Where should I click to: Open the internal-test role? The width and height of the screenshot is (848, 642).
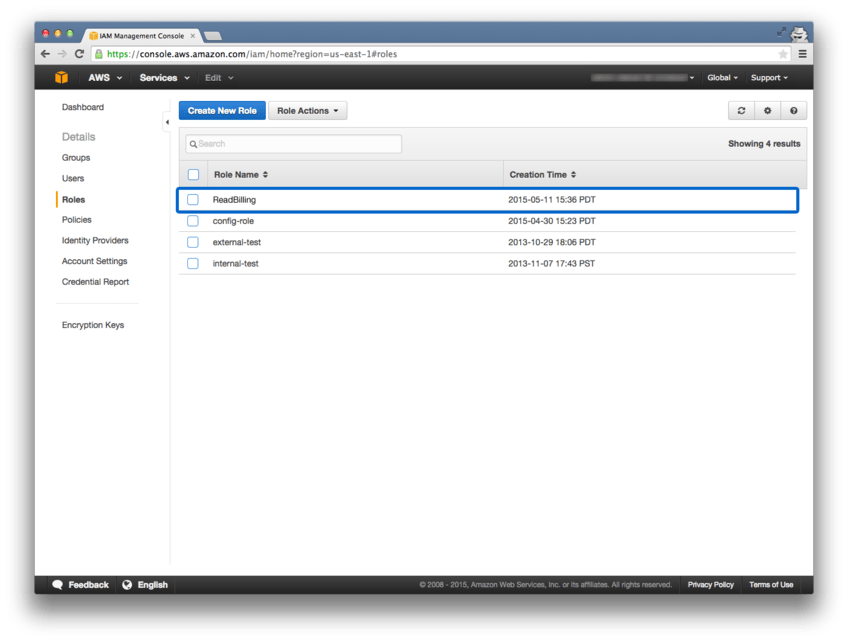click(235, 263)
